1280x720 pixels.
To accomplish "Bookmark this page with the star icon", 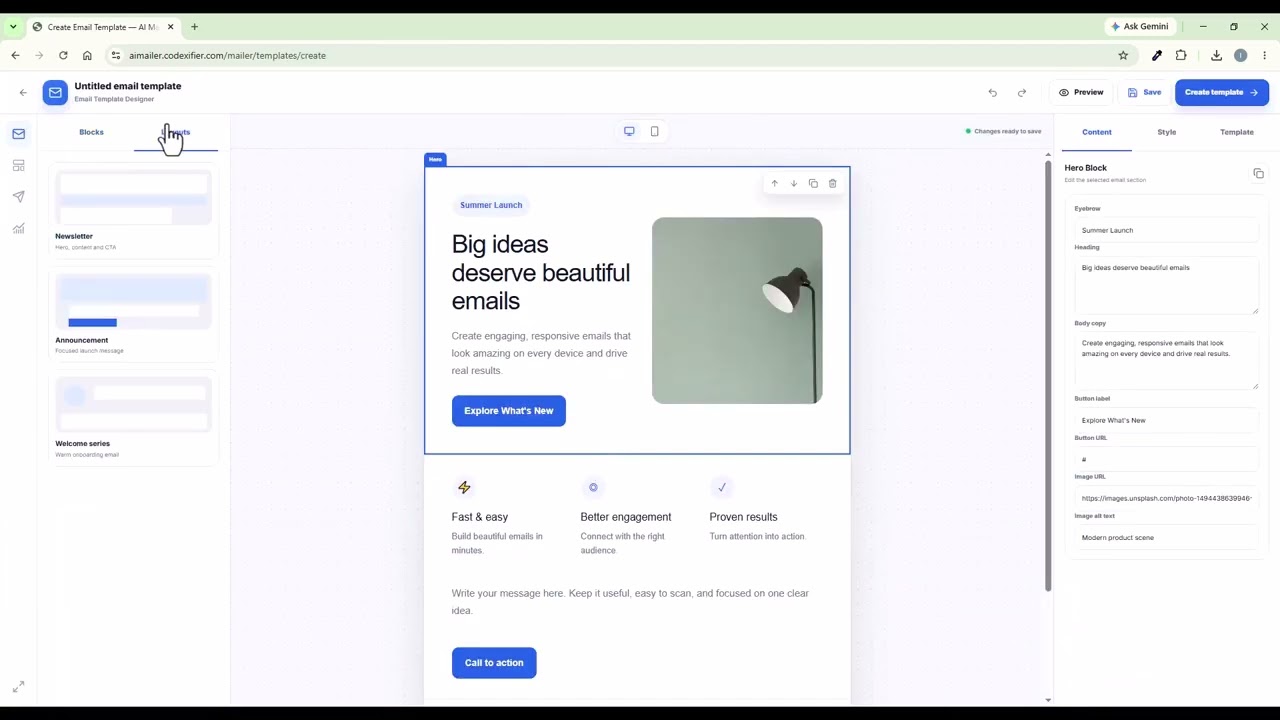I will tap(1123, 55).
